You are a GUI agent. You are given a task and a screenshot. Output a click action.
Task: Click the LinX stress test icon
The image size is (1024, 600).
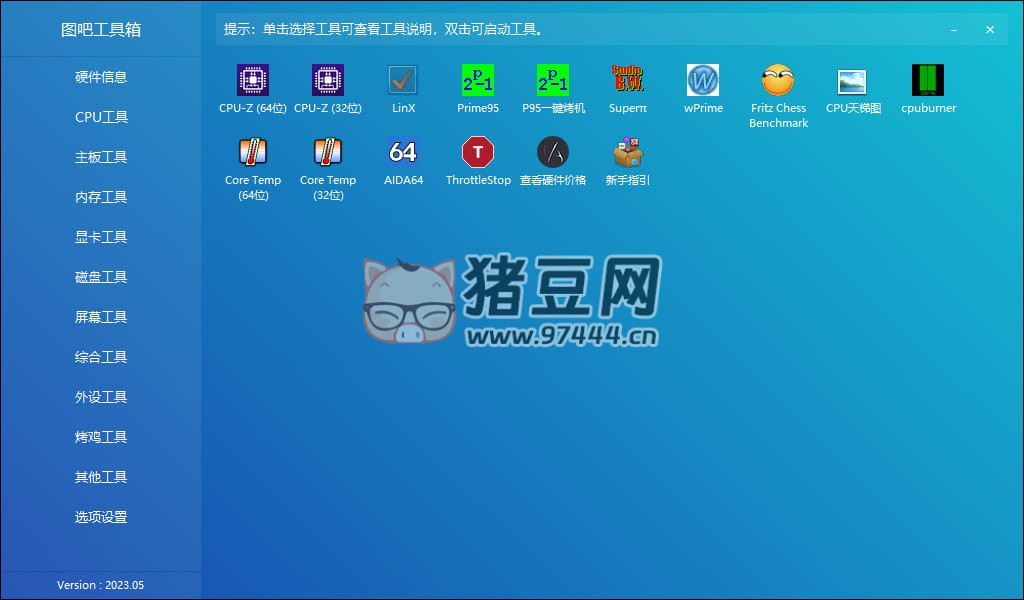click(x=403, y=80)
